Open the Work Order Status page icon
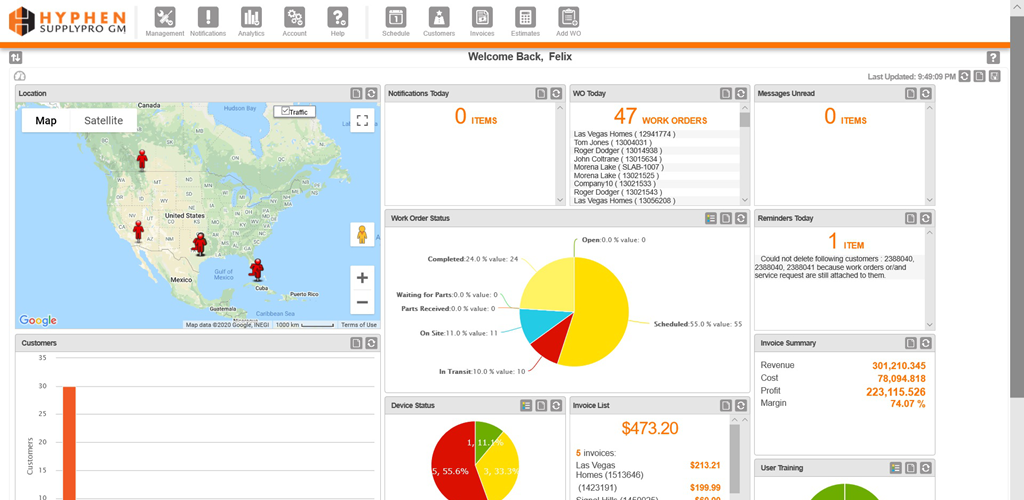Screen dimensions: 1024x500 [726, 218]
